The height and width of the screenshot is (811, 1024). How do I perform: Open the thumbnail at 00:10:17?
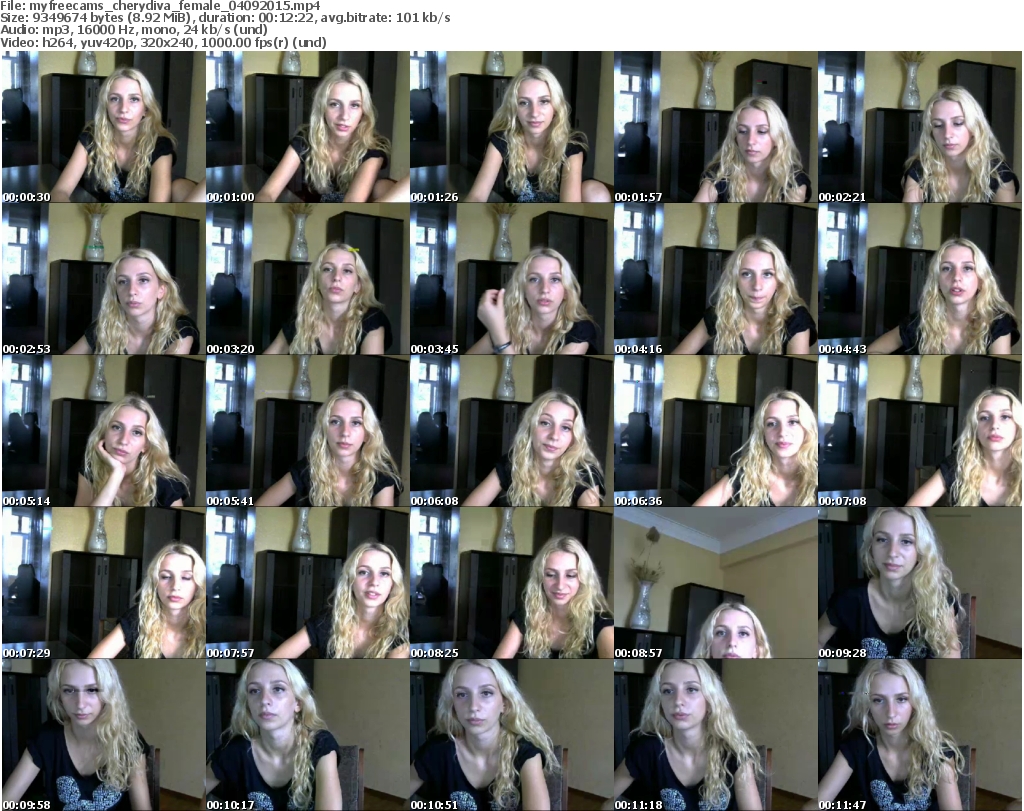[308, 735]
